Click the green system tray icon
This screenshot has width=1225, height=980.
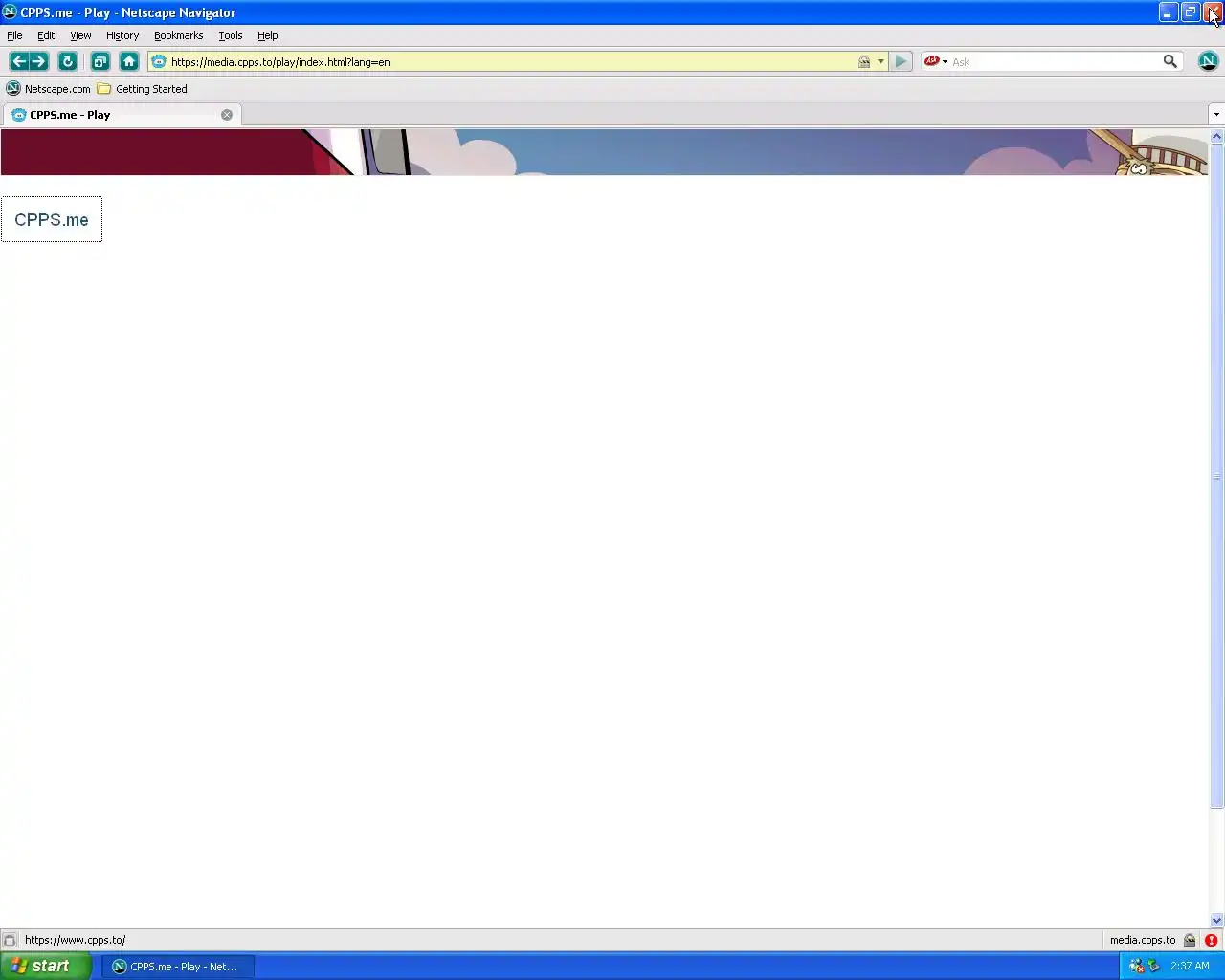(x=1153, y=966)
